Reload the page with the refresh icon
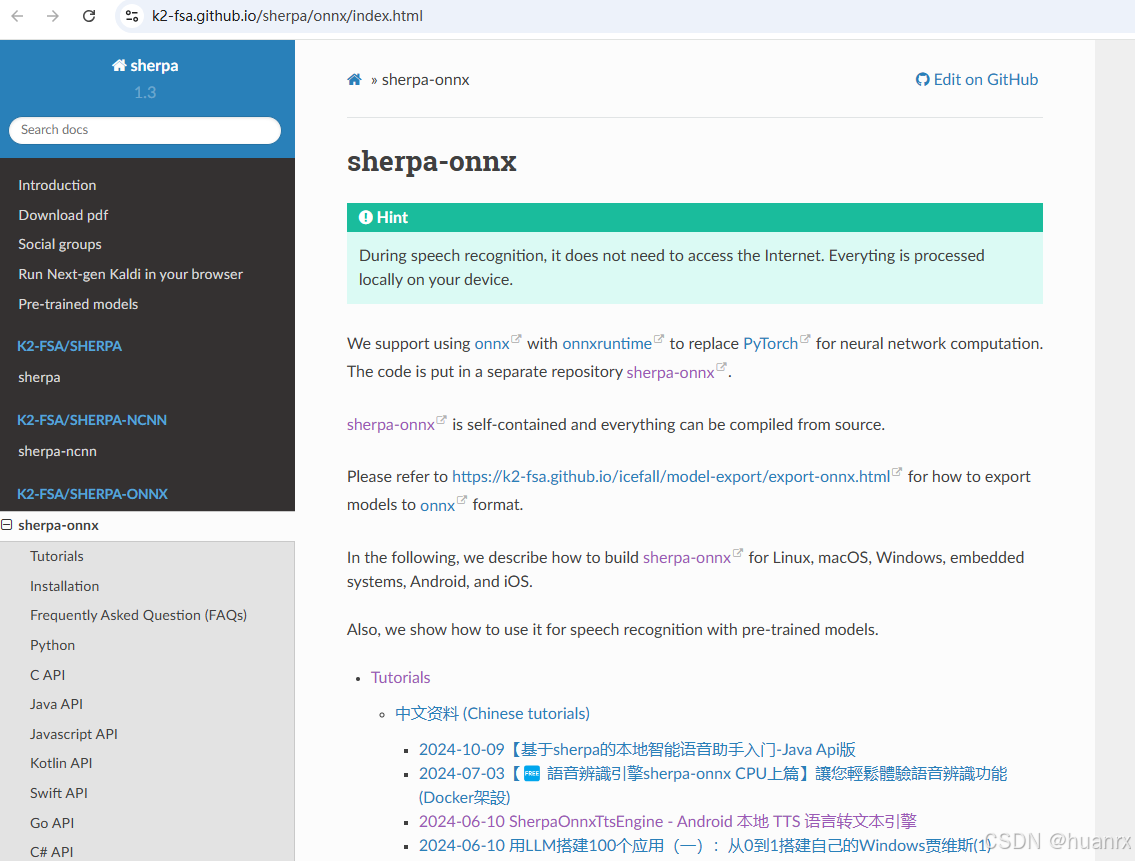Screen dimensions: 1135x861 click(x=88, y=16)
